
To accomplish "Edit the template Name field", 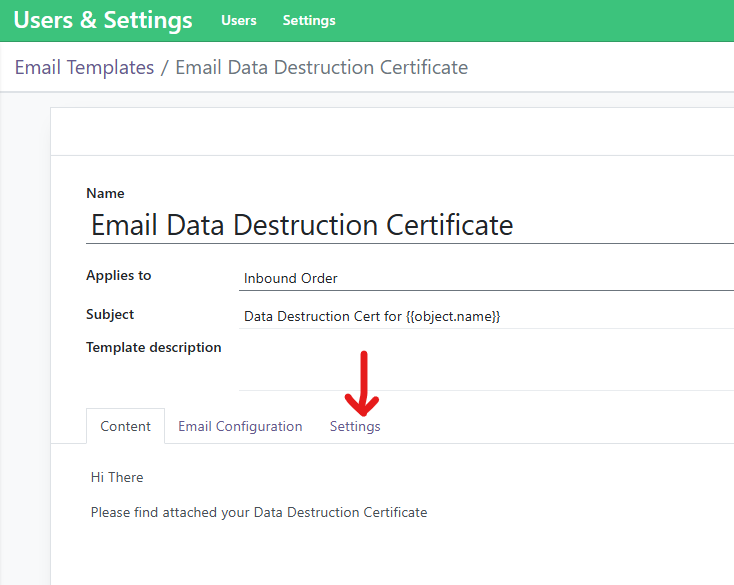I will [410, 224].
